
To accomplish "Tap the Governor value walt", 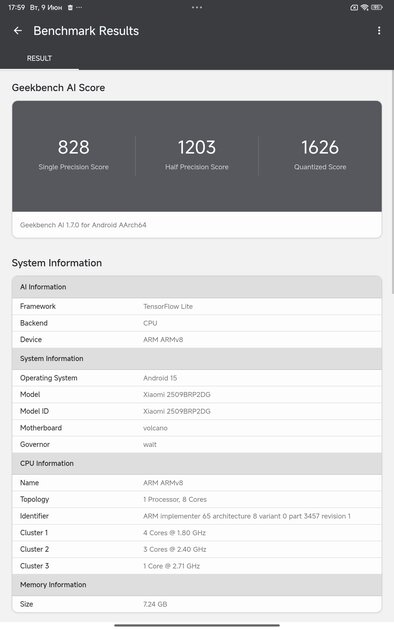I will tap(150, 444).
